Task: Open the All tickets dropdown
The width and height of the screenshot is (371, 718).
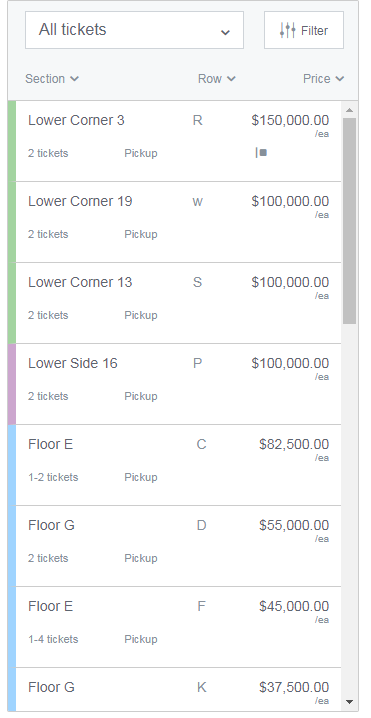Action: coord(134,30)
